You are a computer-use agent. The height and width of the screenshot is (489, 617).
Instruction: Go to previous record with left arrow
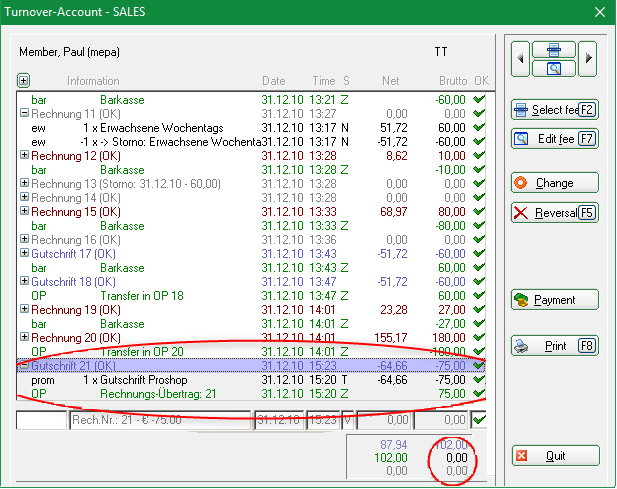coord(520,59)
